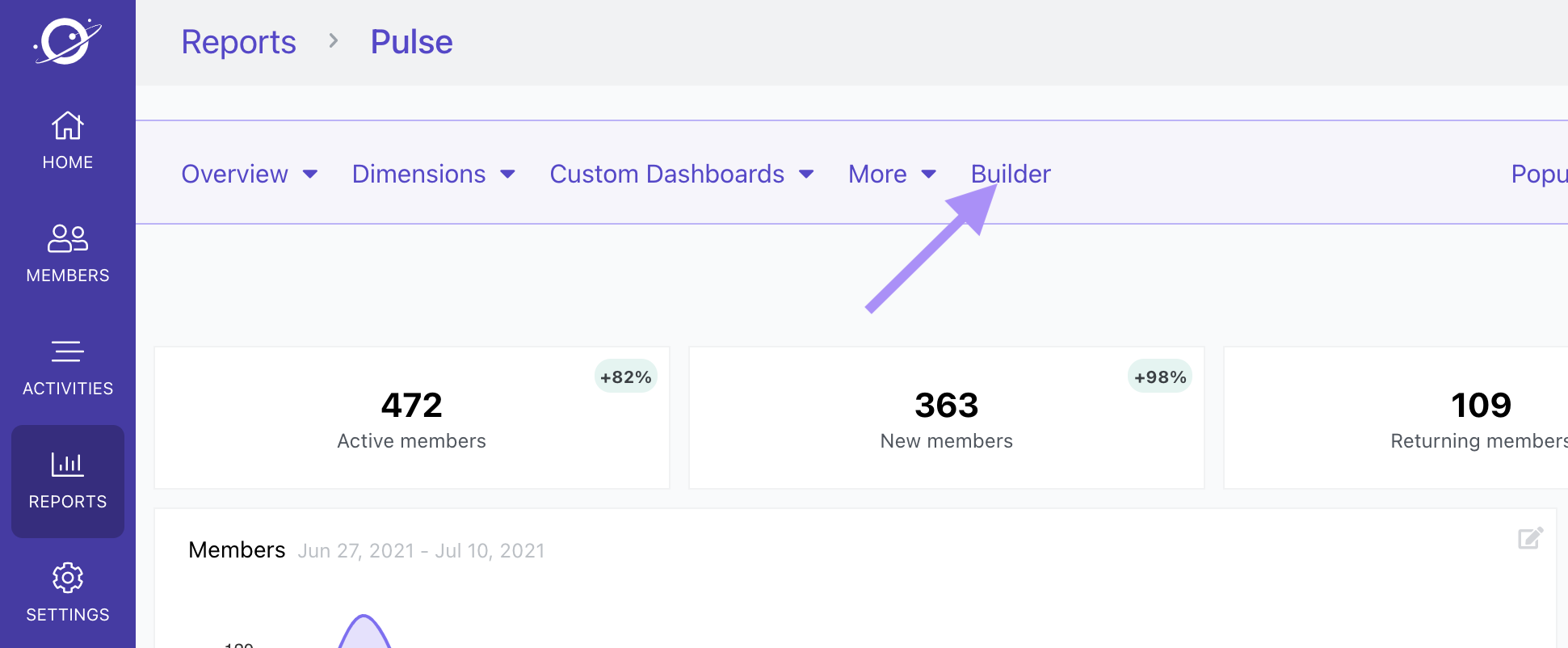Click the +82% change badge
1568x648 pixels.
point(626,377)
